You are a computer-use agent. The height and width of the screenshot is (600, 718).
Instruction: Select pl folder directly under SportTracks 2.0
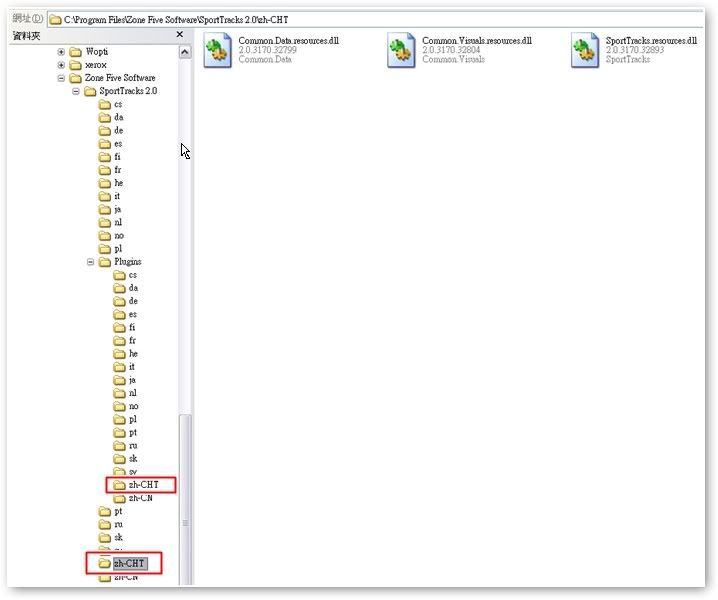[x=110, y=249]
